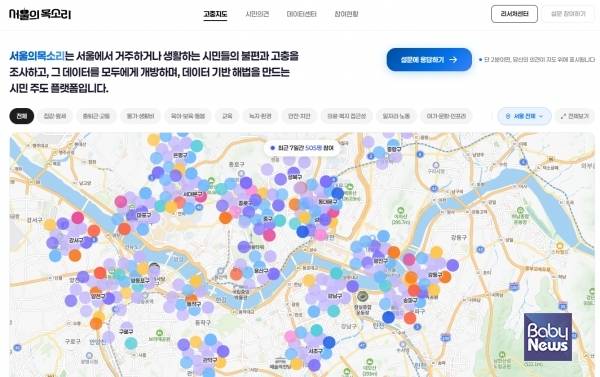The image size is (600, 377).
Task: Click the arrow icon in 설문에 응답하기
Action: point(453,60)
